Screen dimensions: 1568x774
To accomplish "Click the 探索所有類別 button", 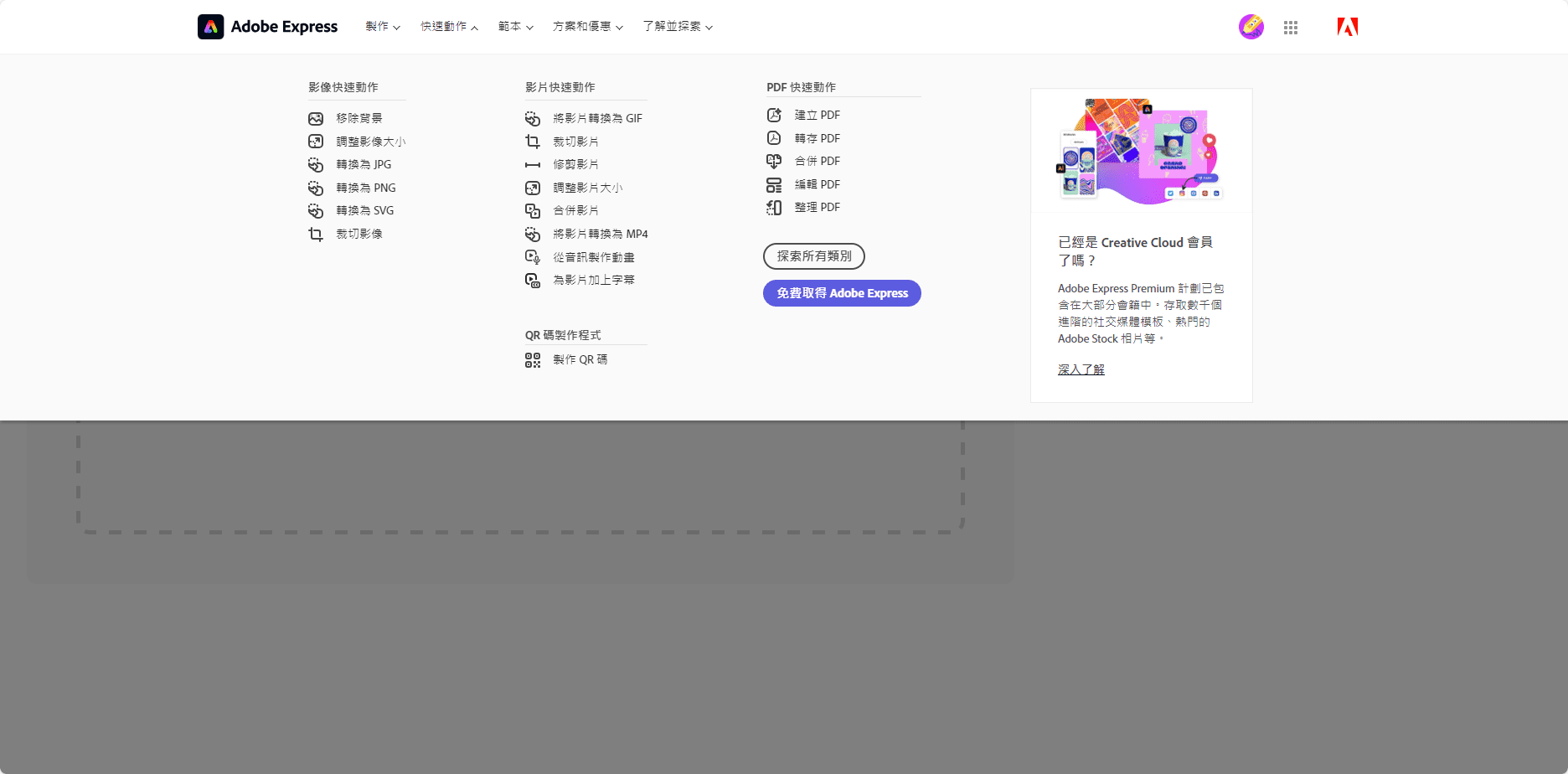I will click(x=814, y=256).
